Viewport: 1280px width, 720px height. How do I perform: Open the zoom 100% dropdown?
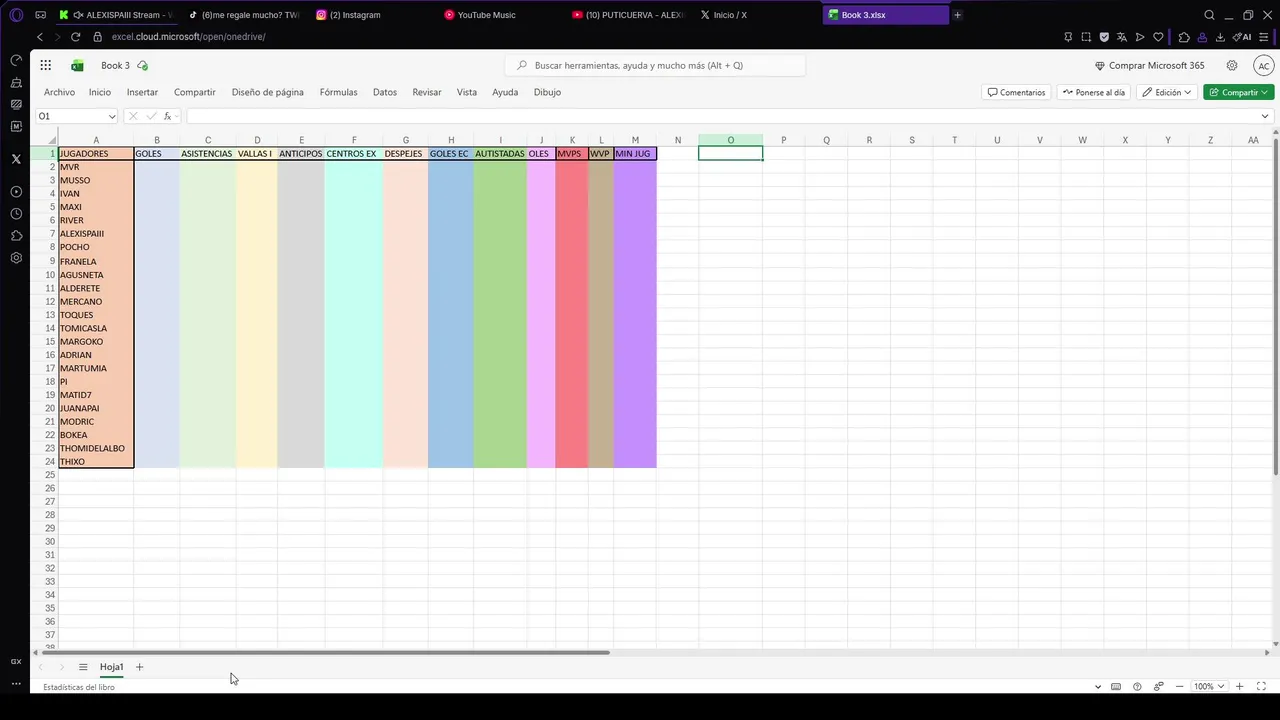[x=1209, y=687]
